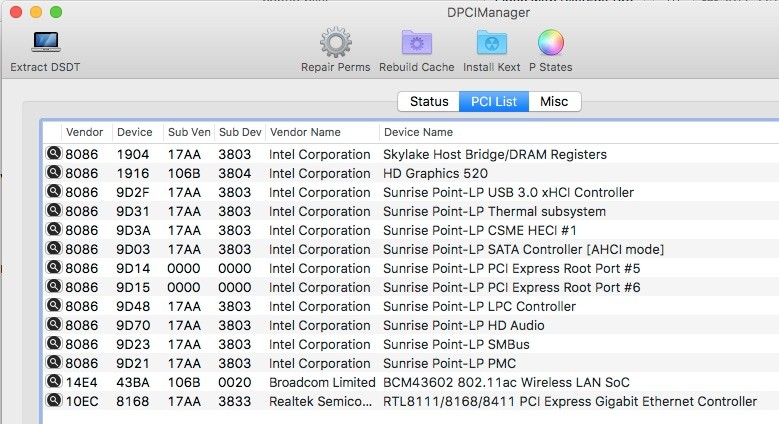This screenshot has width=779, height=424.
Task: Open the P States color wheel
Action: point(550,42)
